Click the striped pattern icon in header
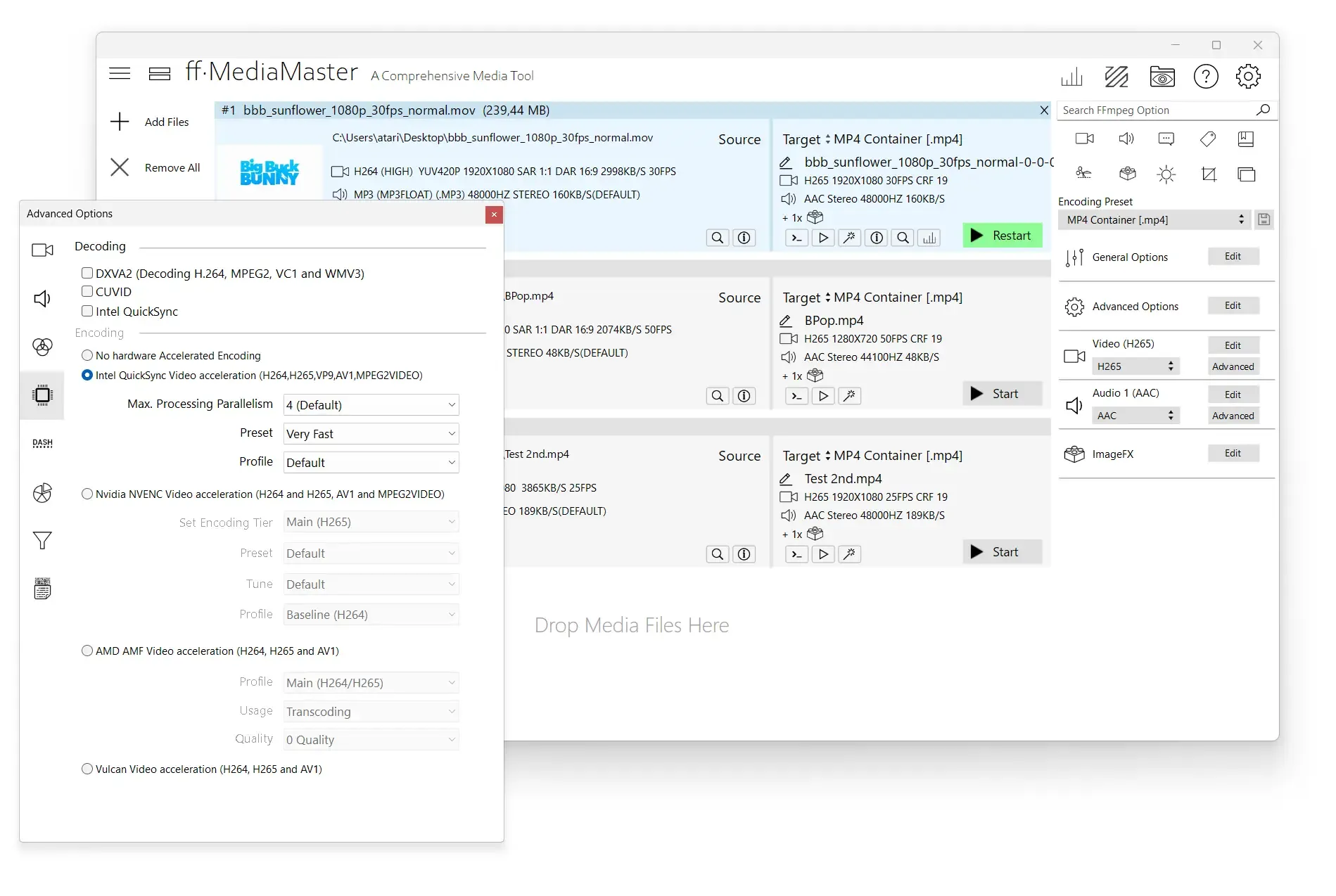 (1116, 77)
